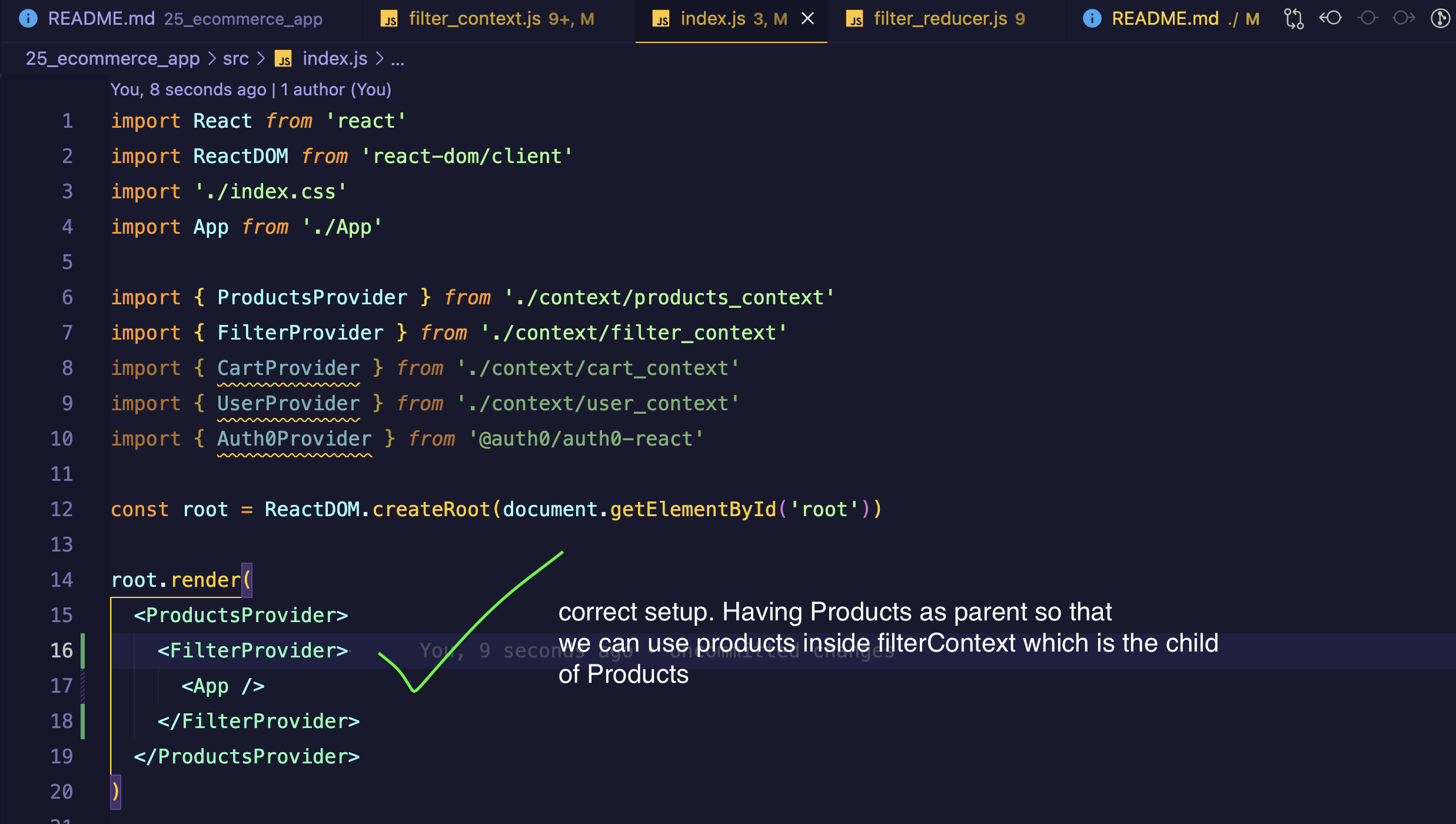Click the breadcrumb ellipsis symbol item

tap(398, 59)
